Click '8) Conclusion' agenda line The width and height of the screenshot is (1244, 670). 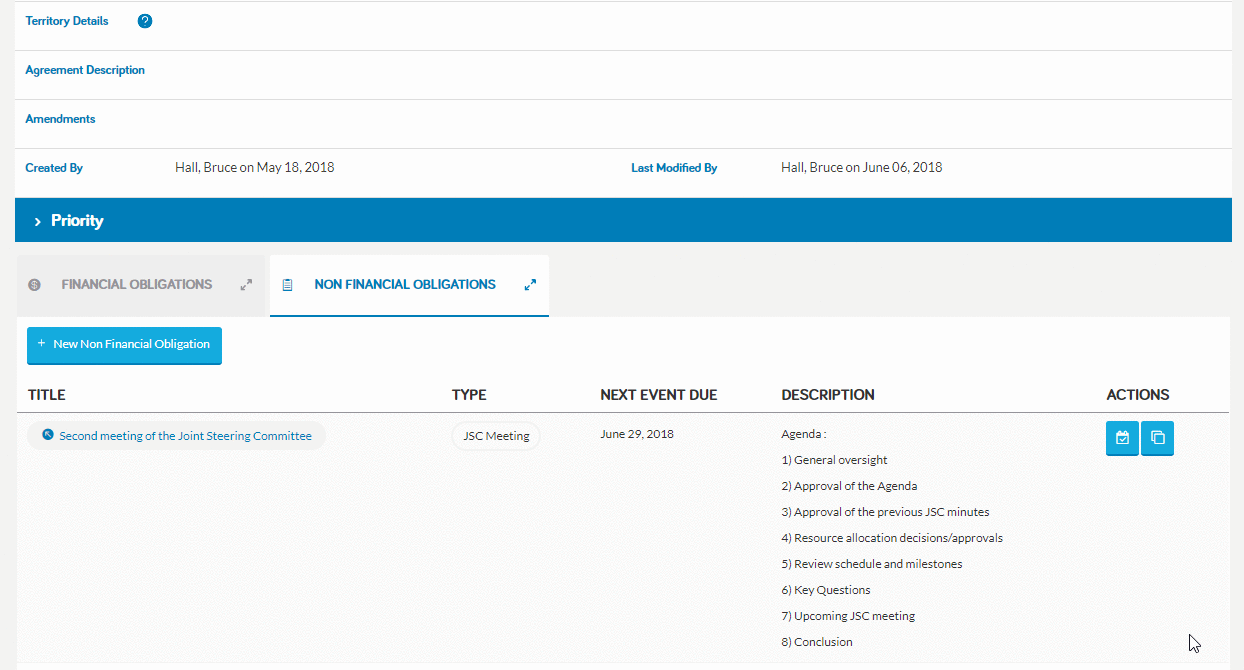(x=817, y=642)
